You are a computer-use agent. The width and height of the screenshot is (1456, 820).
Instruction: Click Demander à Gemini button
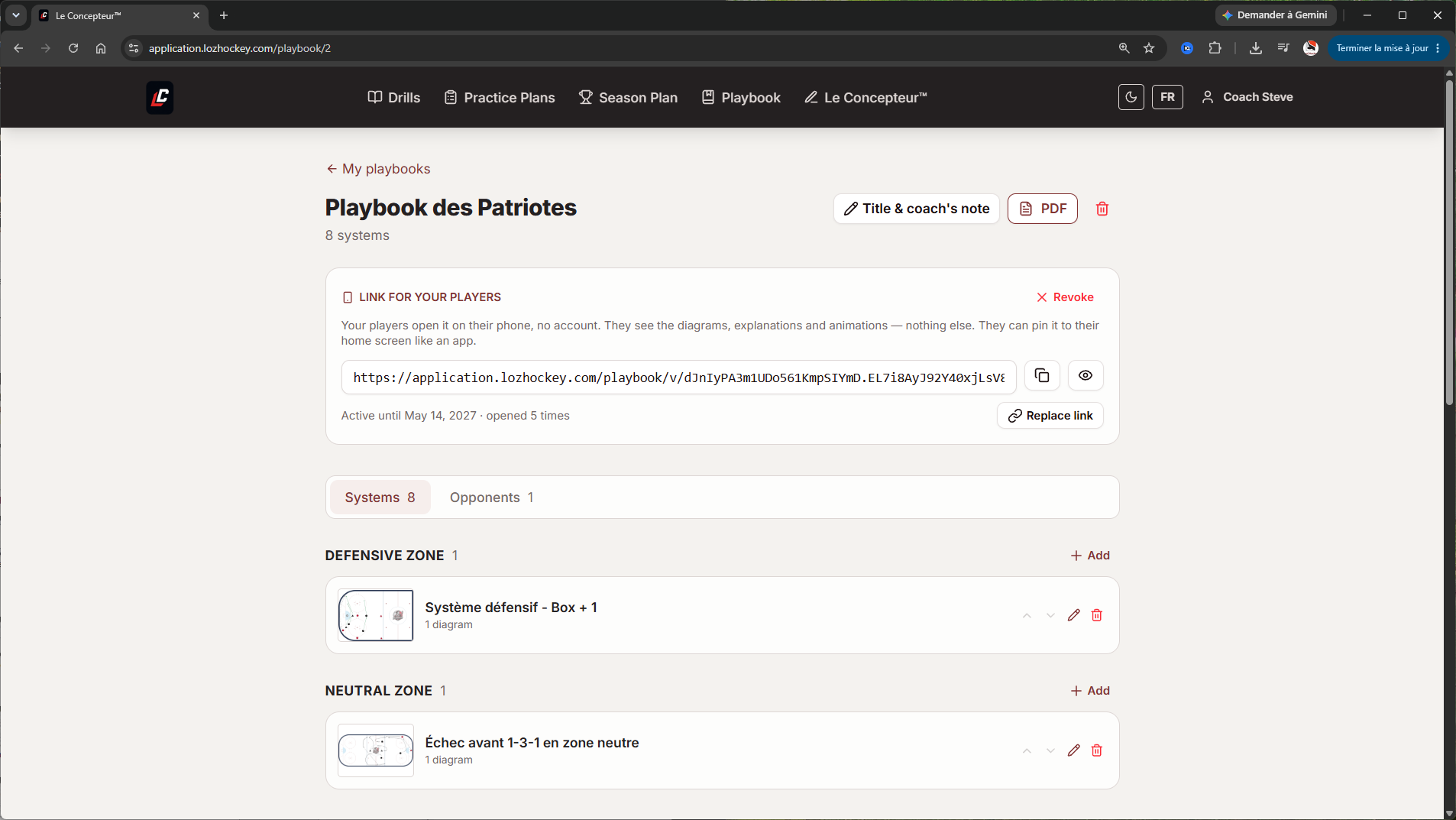(1275, 15)
